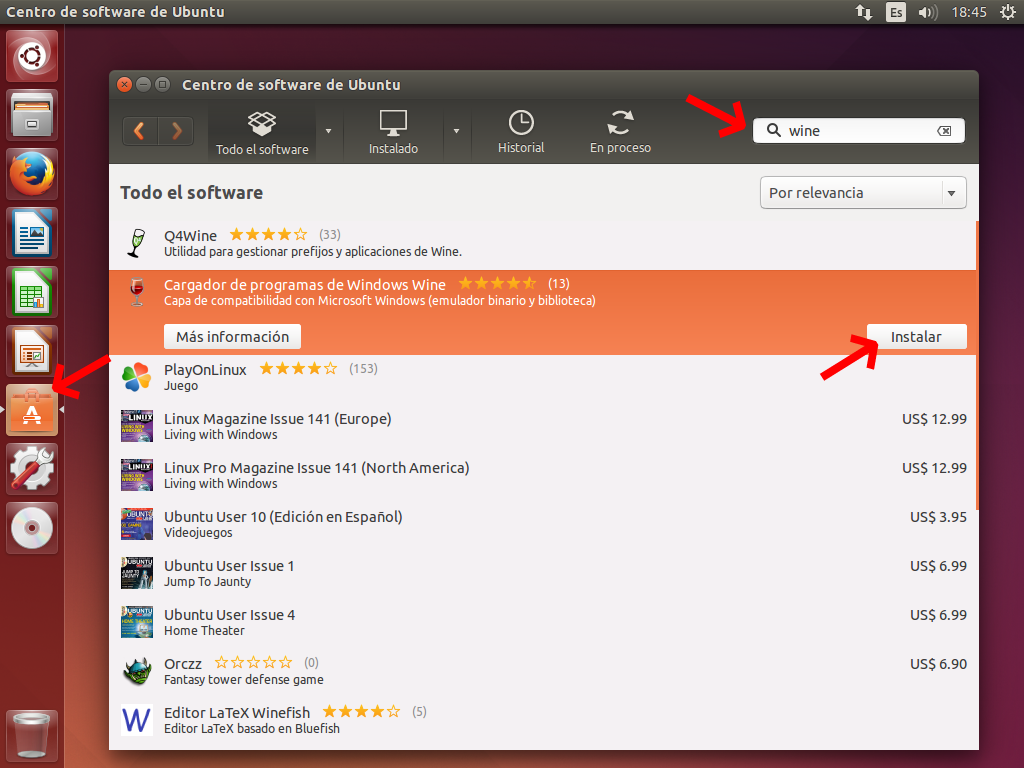The height and width of the screenshot is (768, 1024).
Task: Select the Ubuntu User Issue 4 row
Action: [x=542, y=622]
